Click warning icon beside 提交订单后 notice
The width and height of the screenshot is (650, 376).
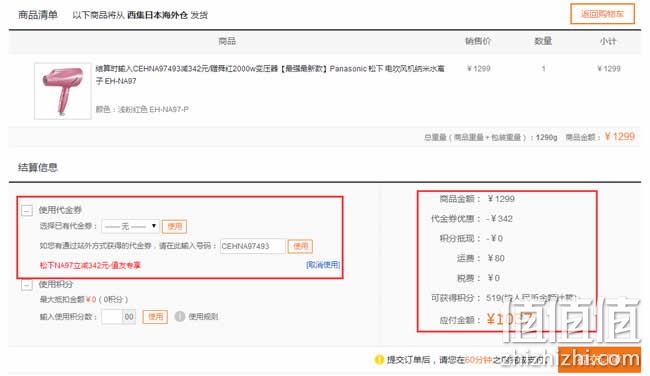[x=379, y=360]
